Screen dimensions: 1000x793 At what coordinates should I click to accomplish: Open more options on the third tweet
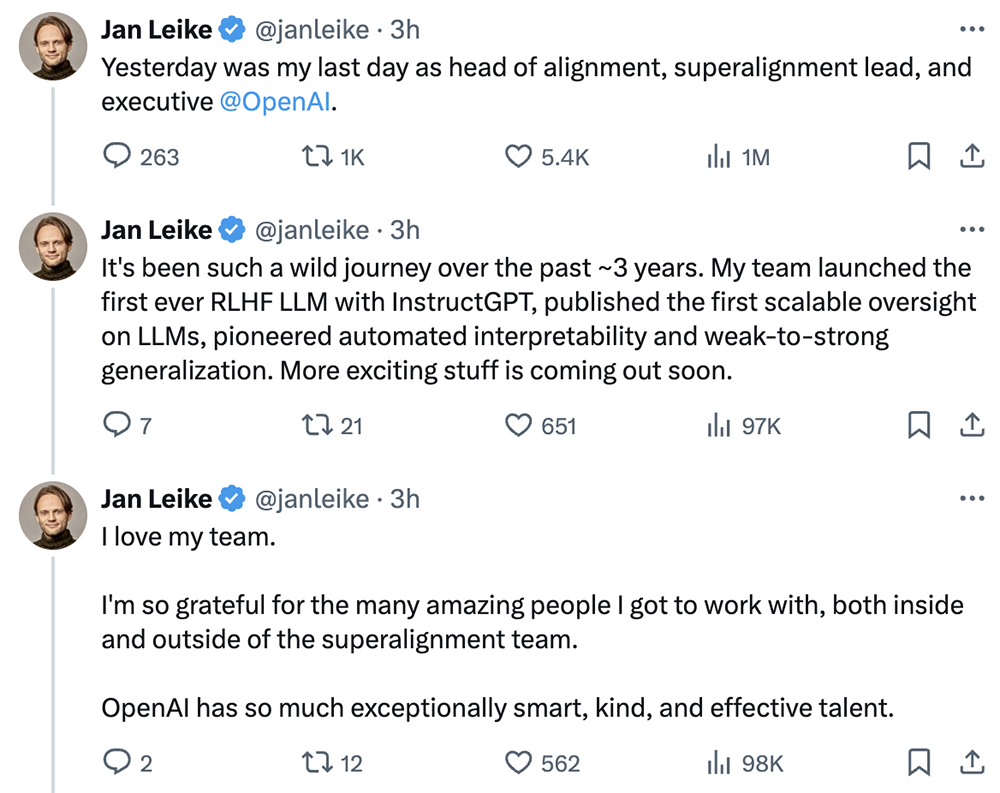coord(971,498)
